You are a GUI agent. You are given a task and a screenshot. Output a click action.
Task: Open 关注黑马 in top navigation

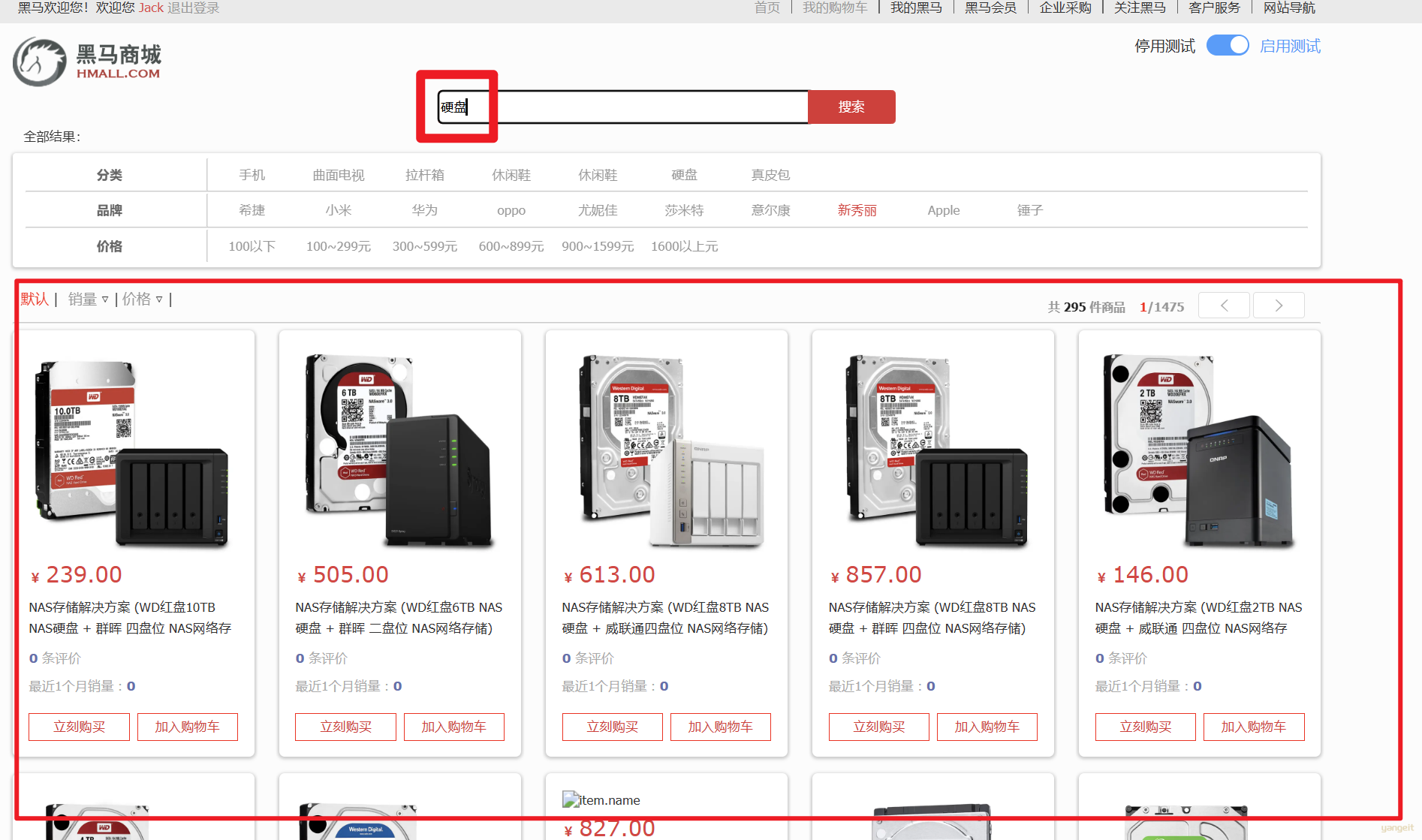tap(1140, 8)
